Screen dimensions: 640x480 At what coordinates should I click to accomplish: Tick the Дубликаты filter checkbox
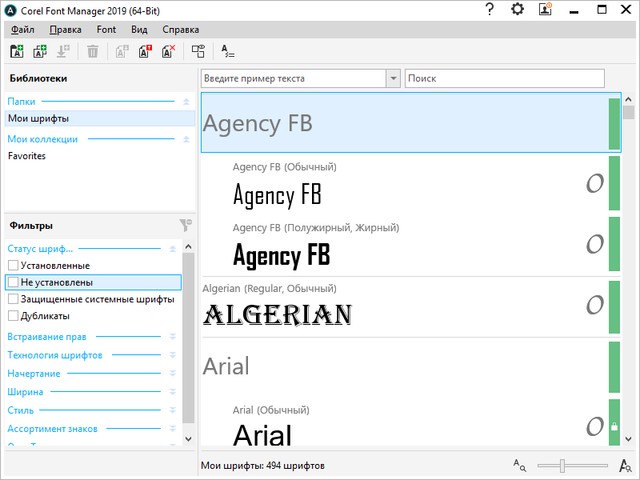click(x=13, y=316)
